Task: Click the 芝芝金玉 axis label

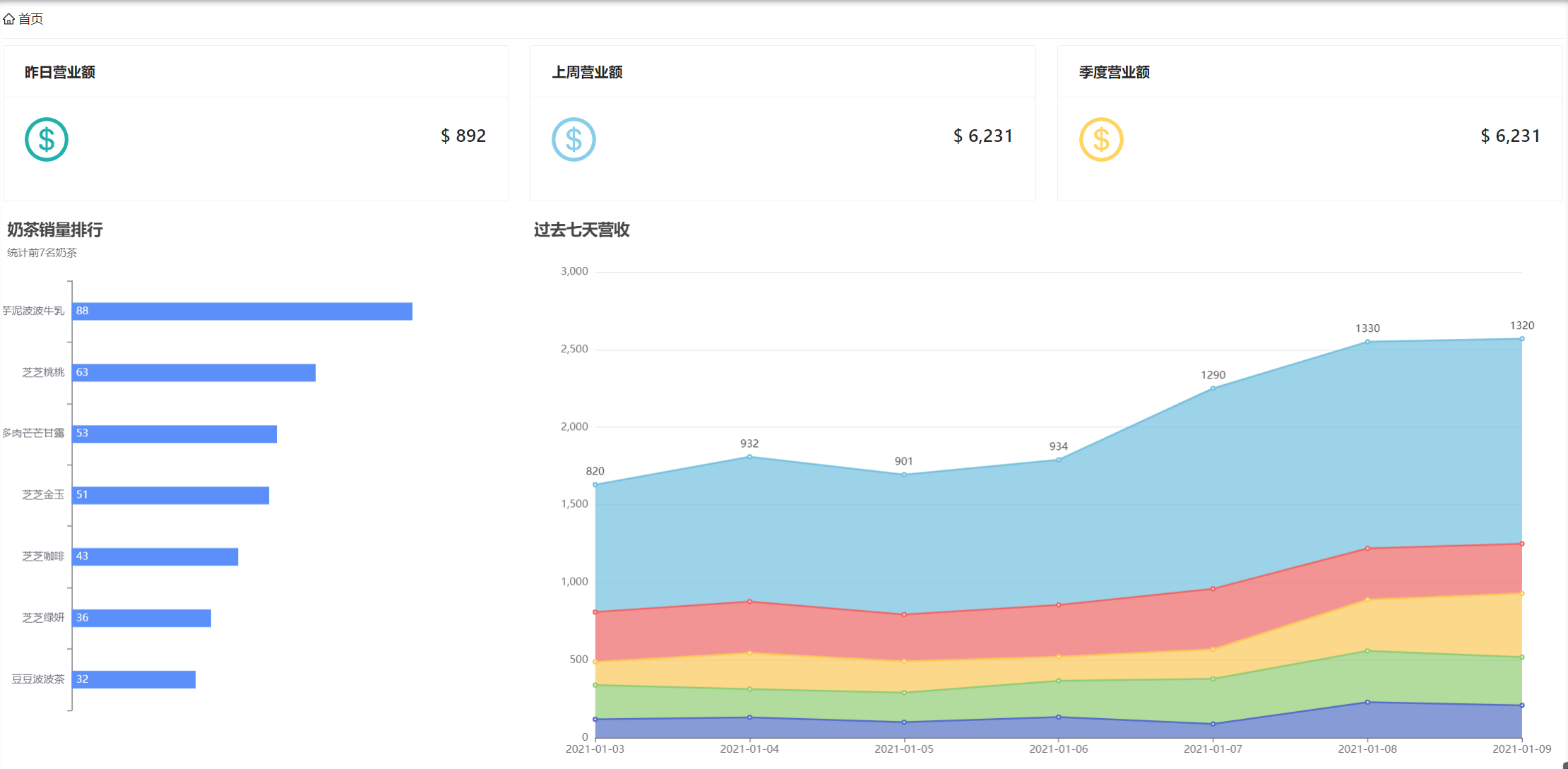Action: [43, 494]
